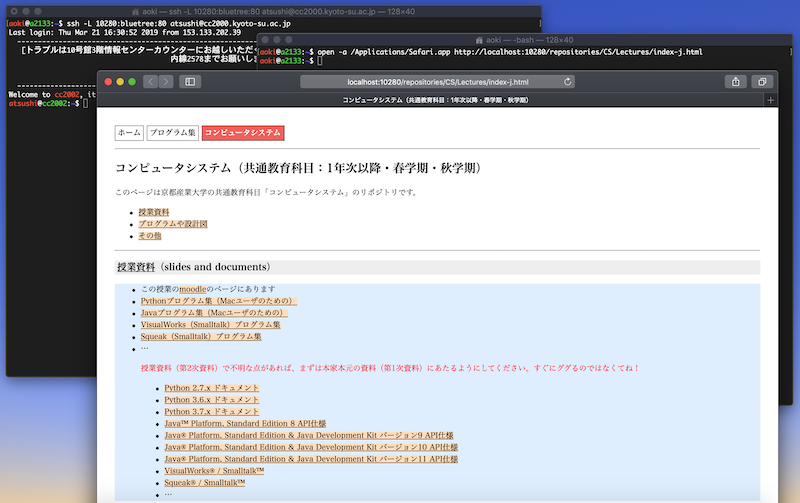The height and width of the screenshot is (503, 800).
Task: Click the page description sentence about 京都産業大学
Action: pos(267,192)
